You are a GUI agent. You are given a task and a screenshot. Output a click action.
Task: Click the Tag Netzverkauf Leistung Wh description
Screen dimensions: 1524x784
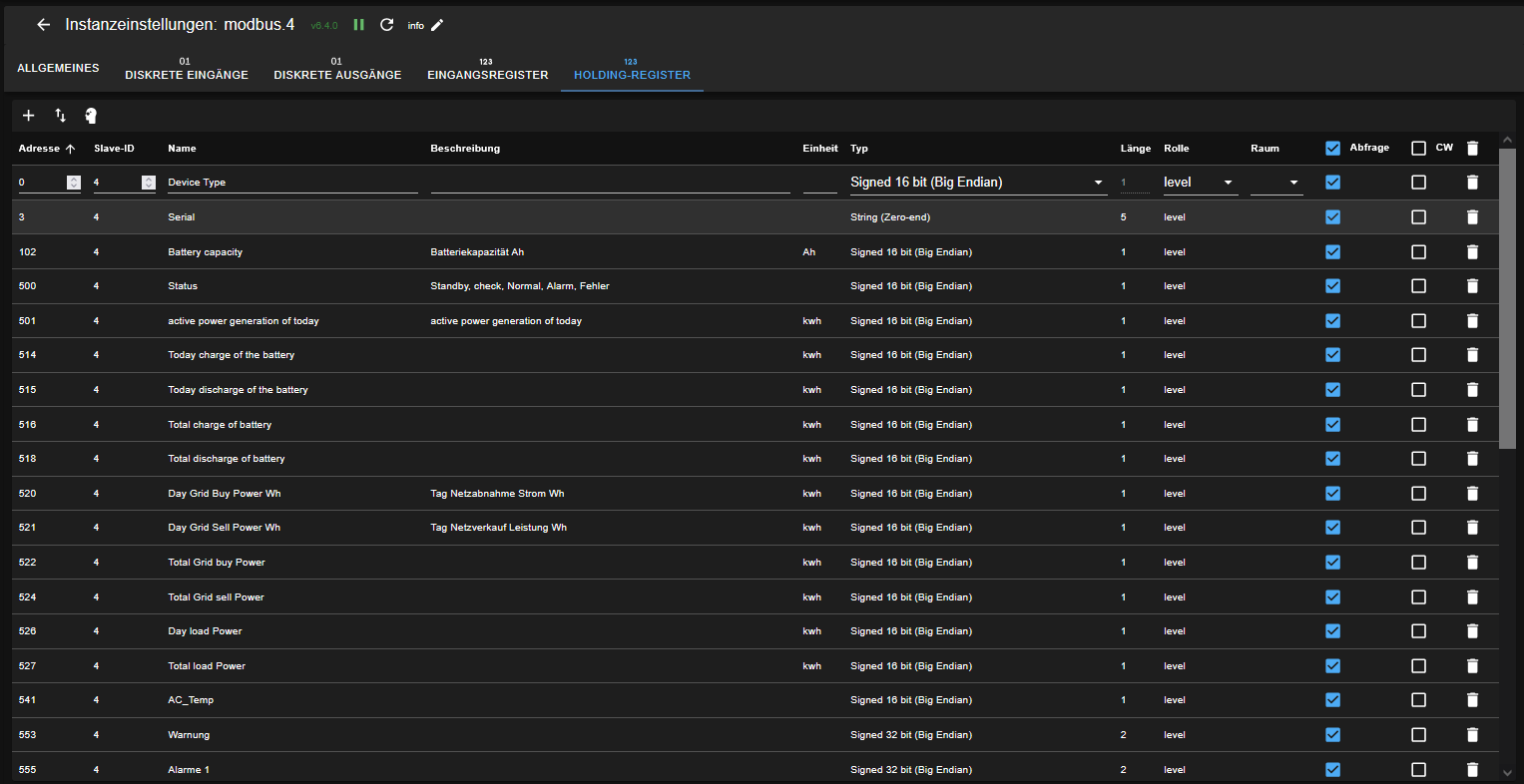pyautogui.click(x=498, y=528)
